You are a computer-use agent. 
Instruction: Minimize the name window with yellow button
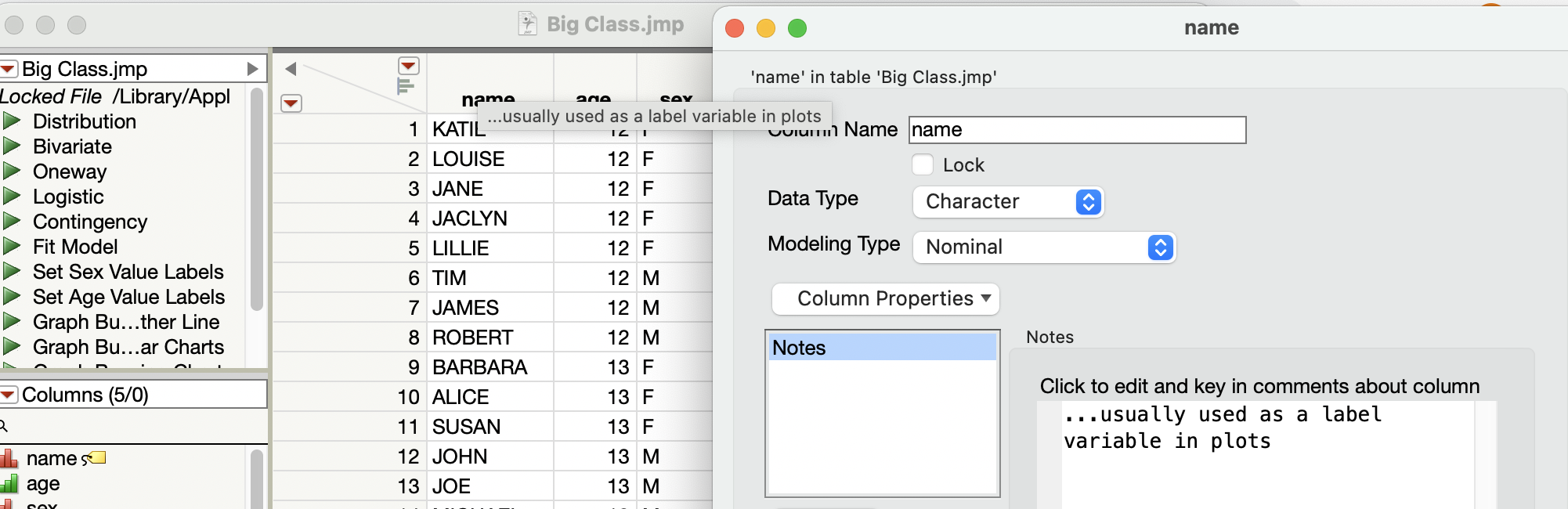[x=766, y=28]
